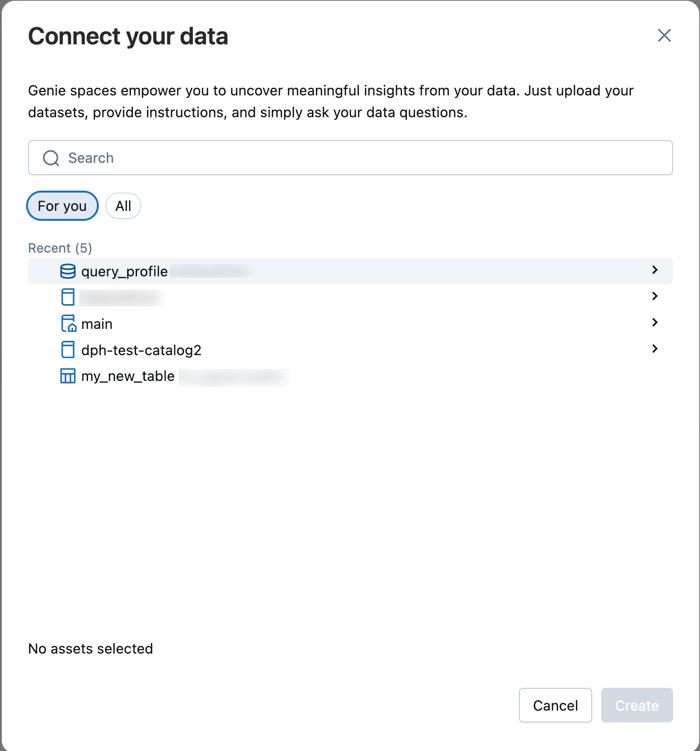
Task: Click the catalog icon beside dph-test-catalog2
Action: click(x=68, y=350)
